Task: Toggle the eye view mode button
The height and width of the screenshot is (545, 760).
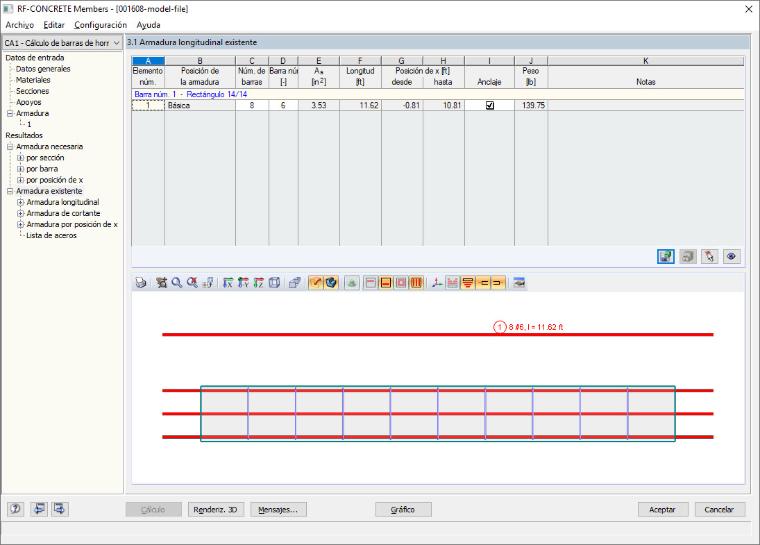Action: (x=732, y=256)
